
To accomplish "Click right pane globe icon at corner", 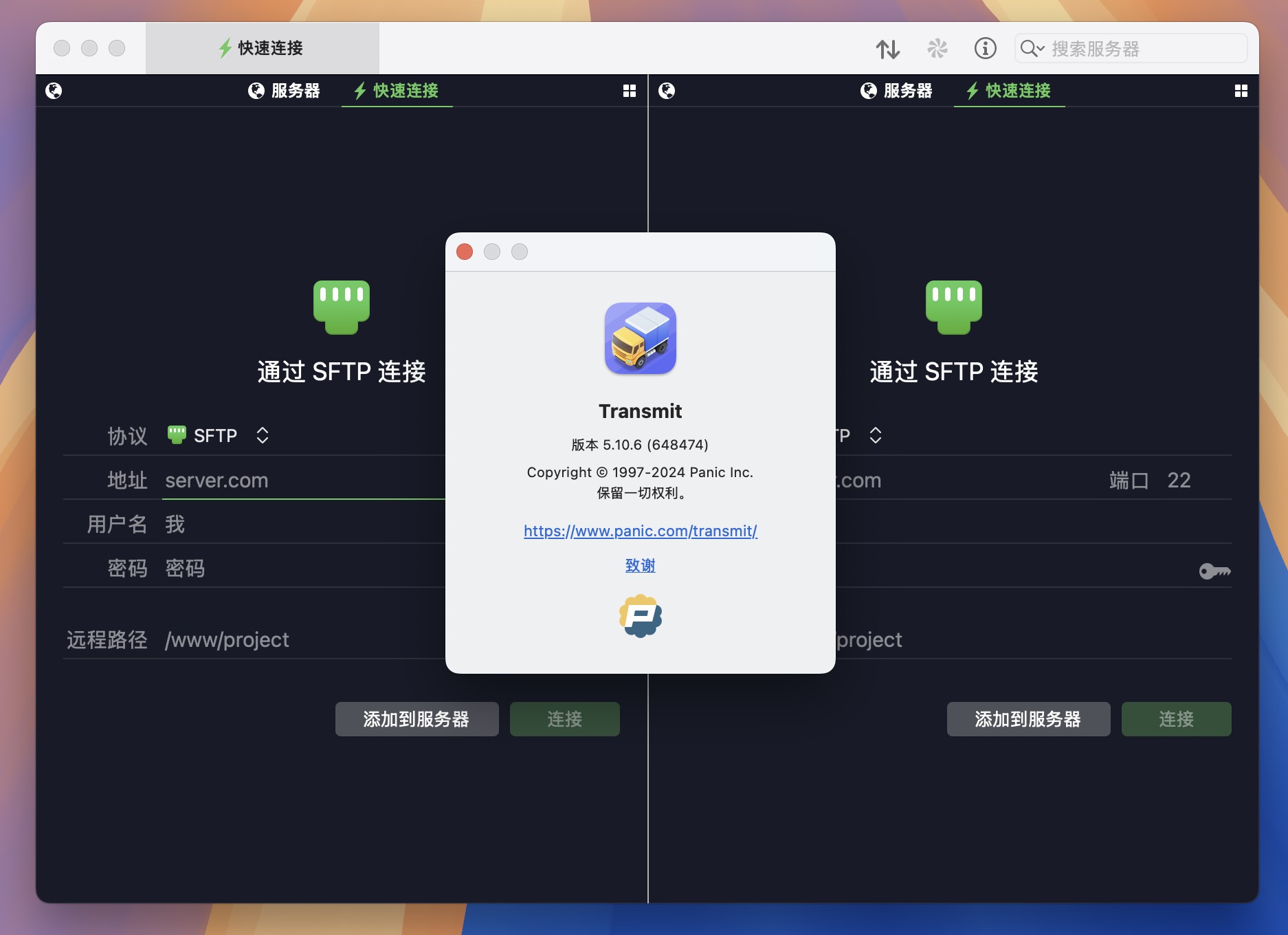I will 667,91.
